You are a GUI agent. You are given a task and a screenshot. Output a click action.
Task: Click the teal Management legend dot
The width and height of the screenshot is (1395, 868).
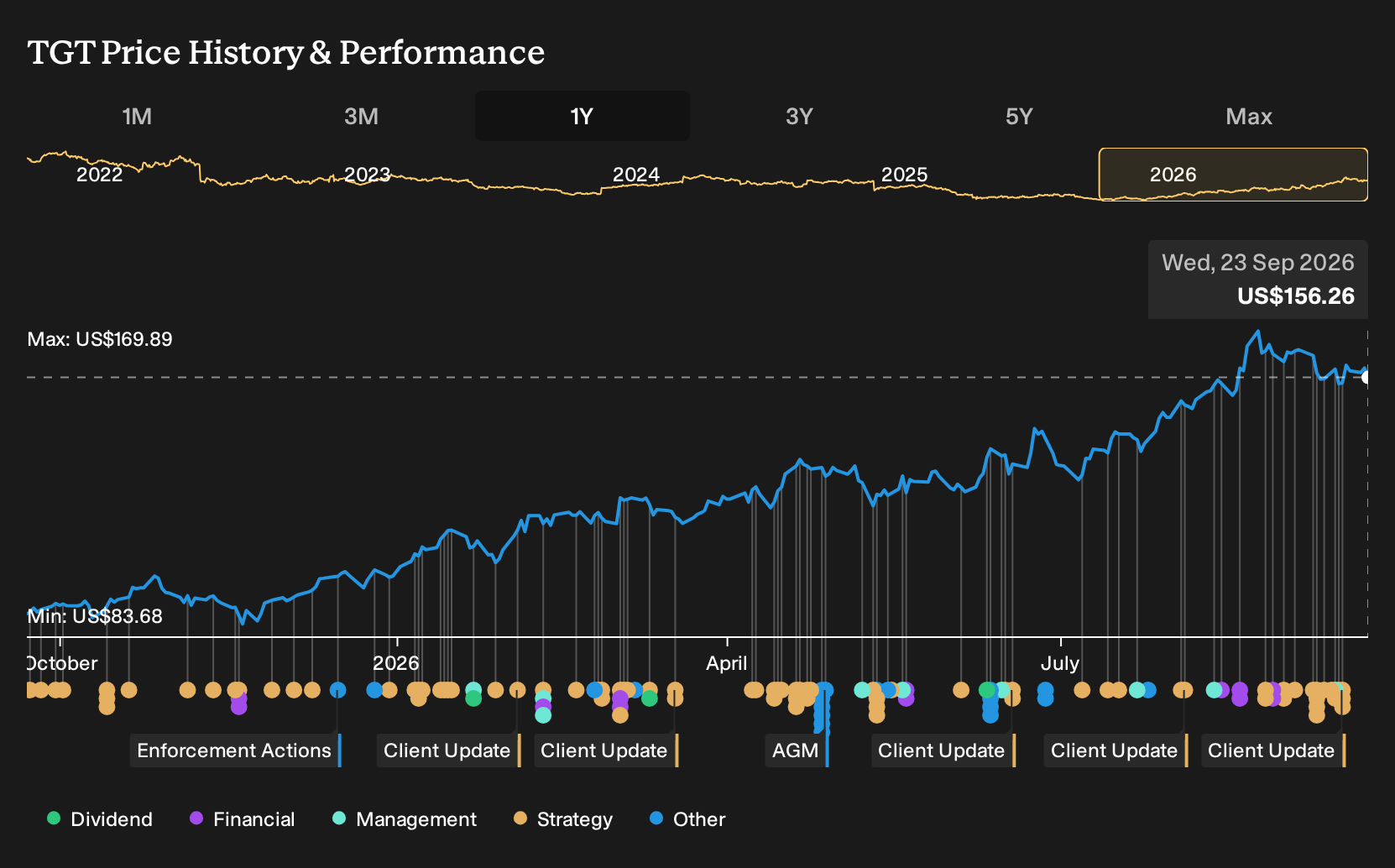coord(339,818)
